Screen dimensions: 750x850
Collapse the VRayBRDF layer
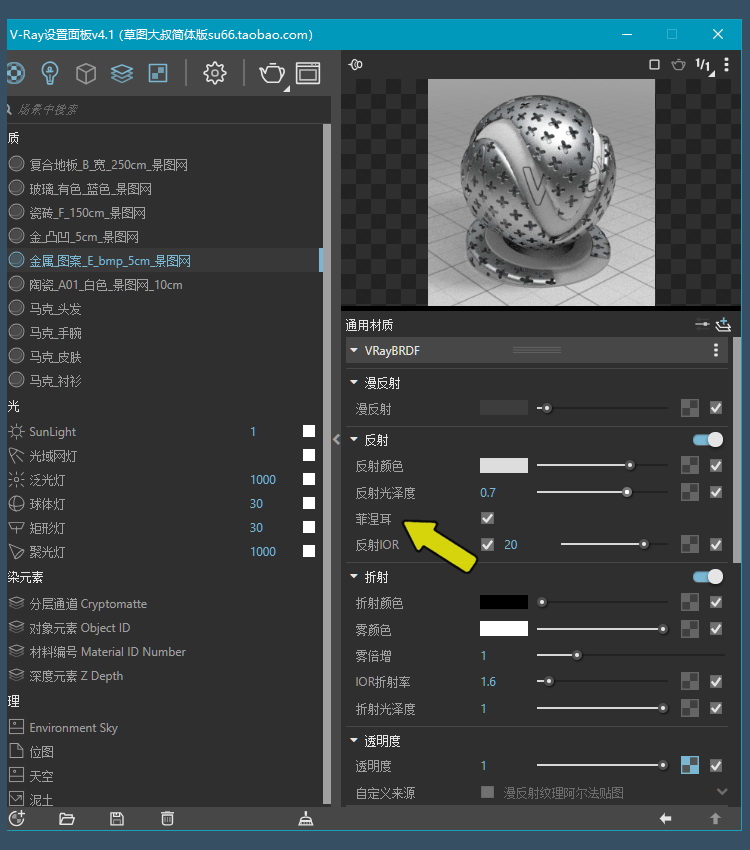354,351
